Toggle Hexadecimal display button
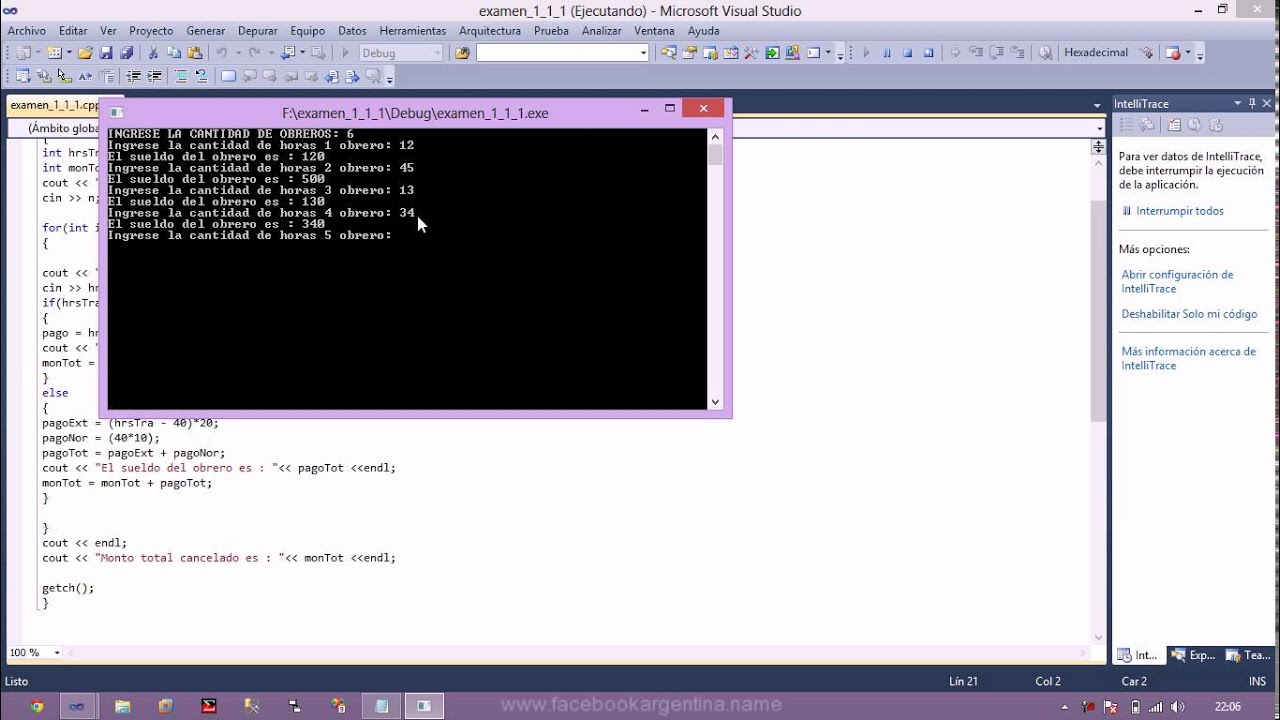Viewport: 1280px width, 720px height. pos(1096,53)
